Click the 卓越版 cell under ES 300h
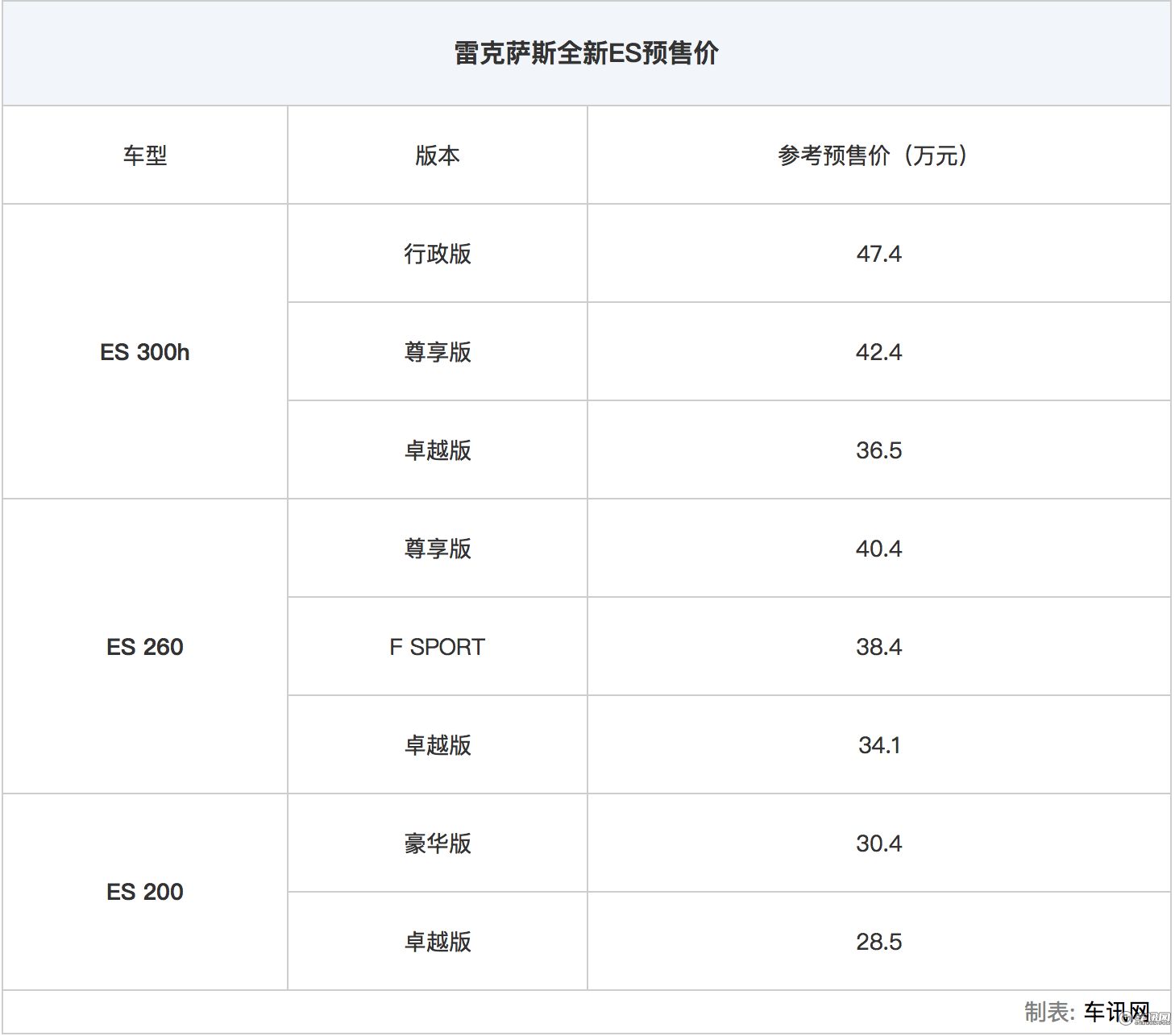 tap(436, 450)
